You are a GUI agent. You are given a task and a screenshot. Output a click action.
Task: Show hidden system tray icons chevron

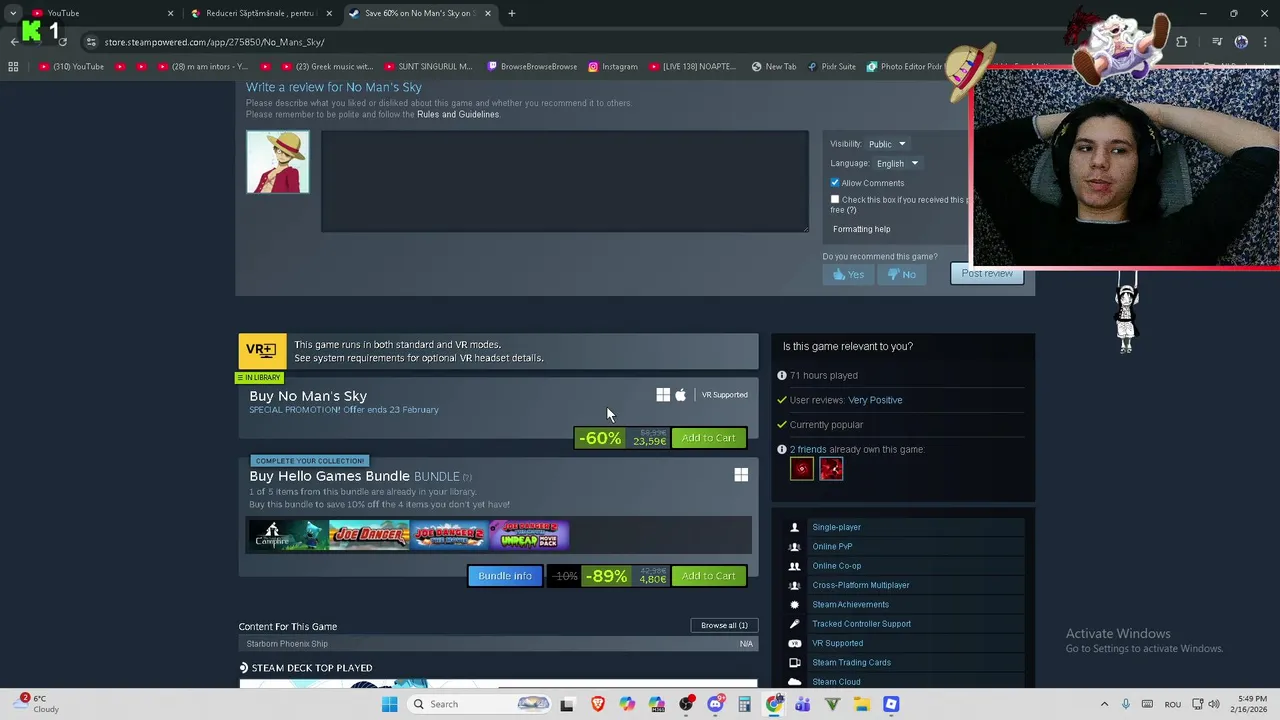click(1106, 704)
